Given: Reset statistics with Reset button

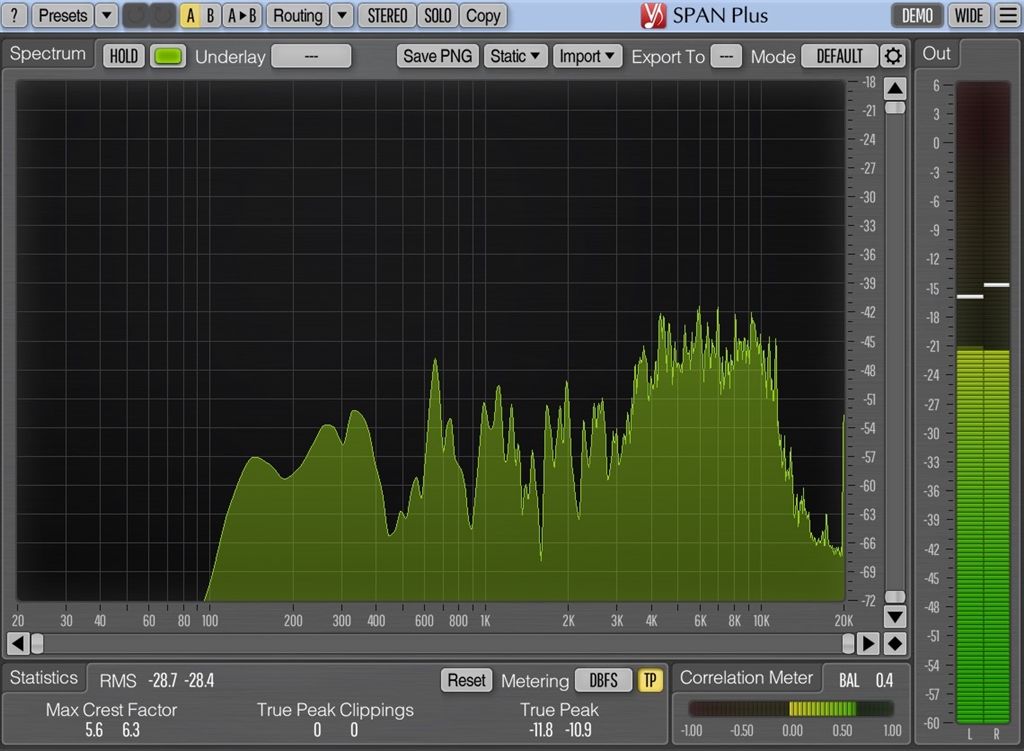Looking at the screenshot, I should 466,680.
